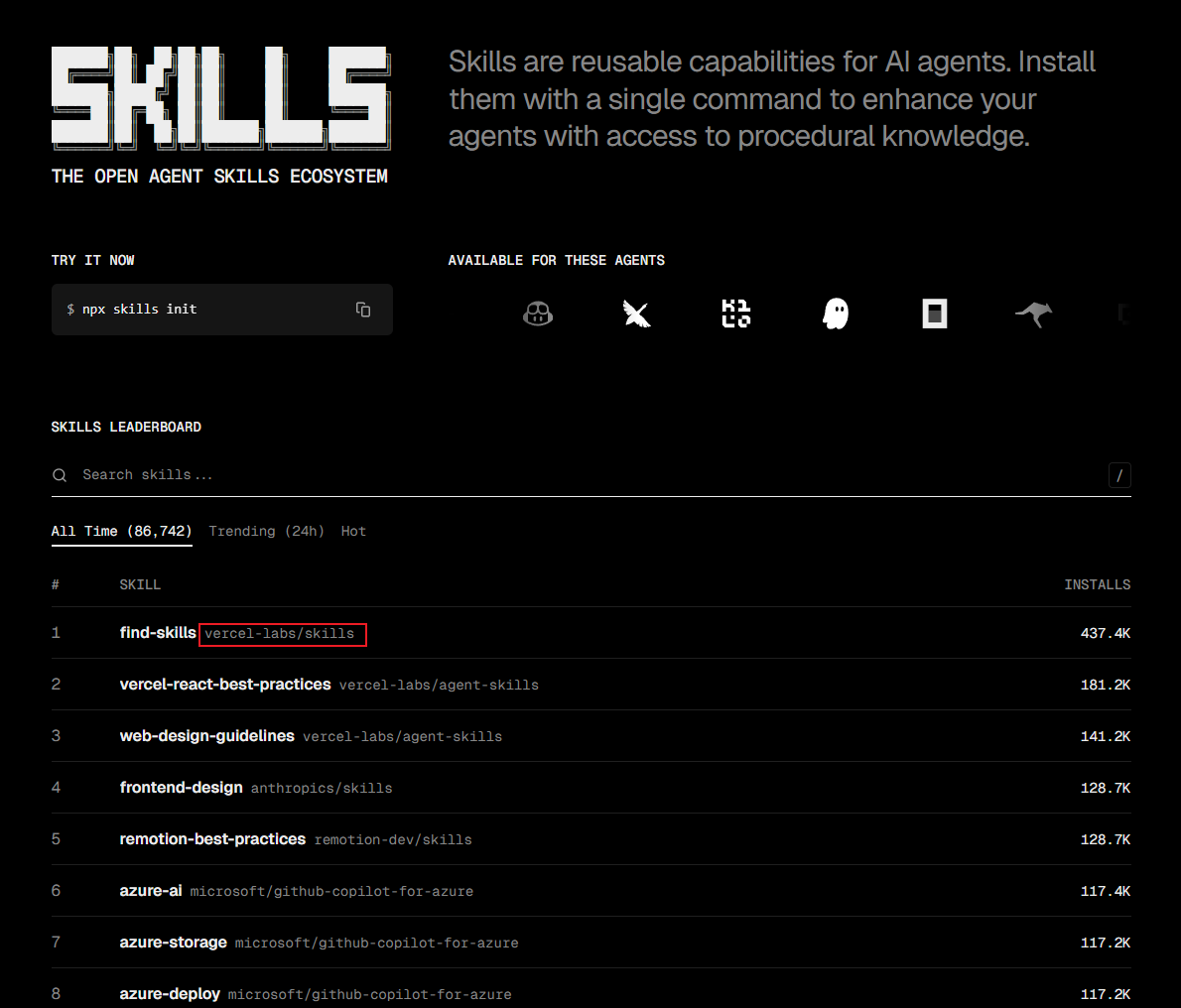Click the magnifier icon in search bar

tap(60, 475)
